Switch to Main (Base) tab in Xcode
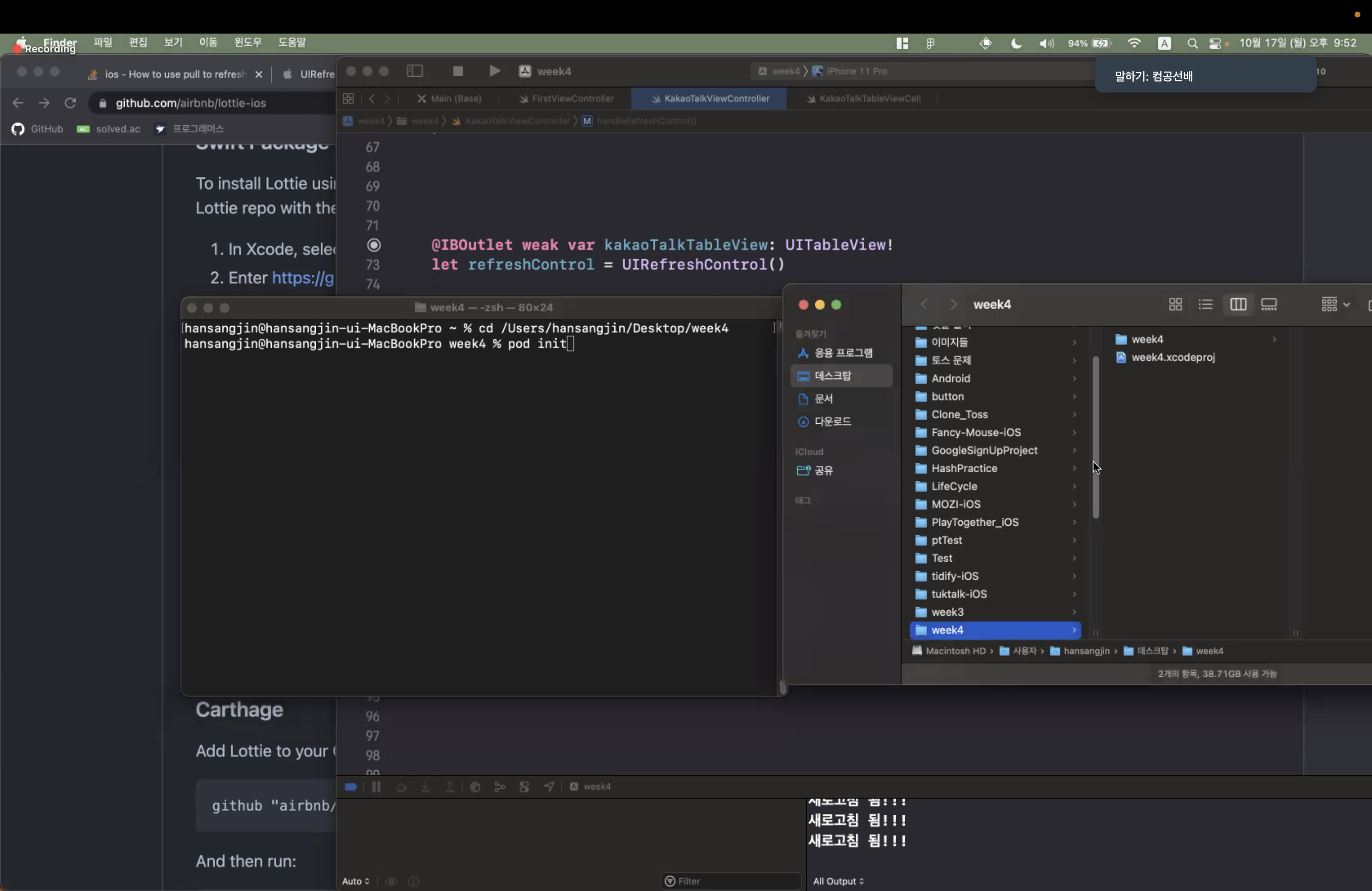 [x=450, y=98]
